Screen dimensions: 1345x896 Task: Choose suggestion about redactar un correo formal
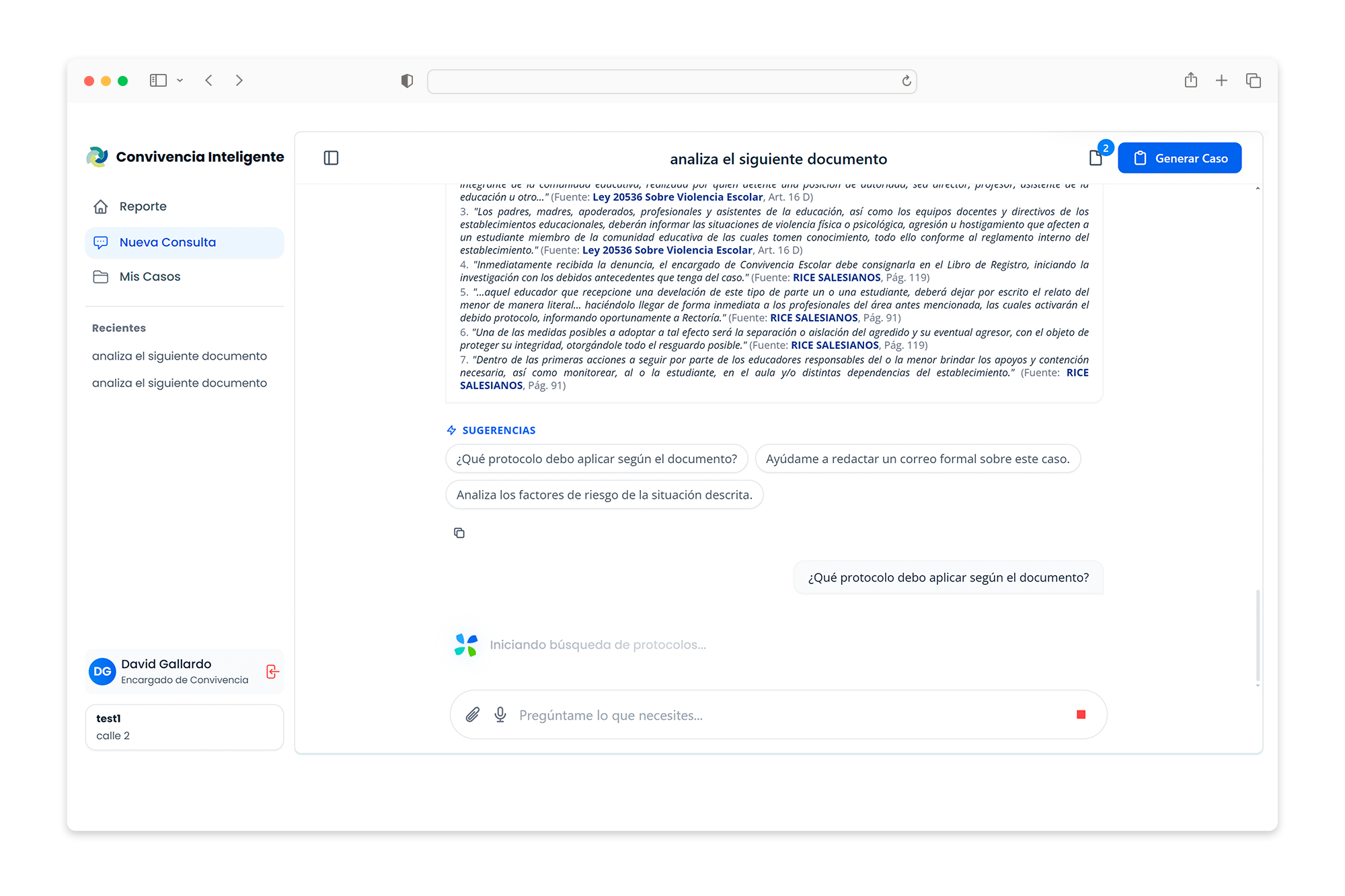coord(917,458)
